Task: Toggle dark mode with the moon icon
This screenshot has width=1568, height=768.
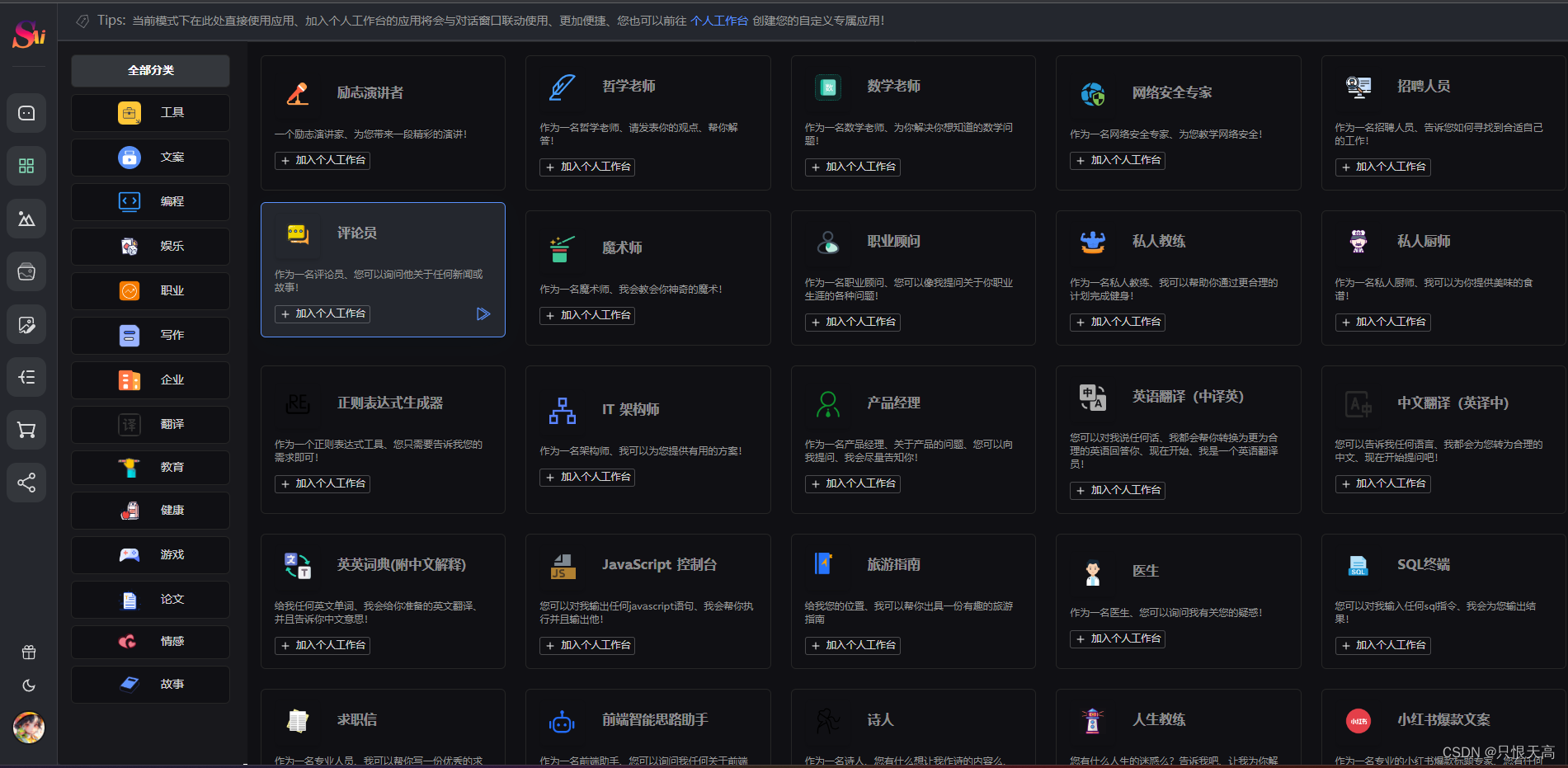Action: pyautogui.click(x=29, y=686)
